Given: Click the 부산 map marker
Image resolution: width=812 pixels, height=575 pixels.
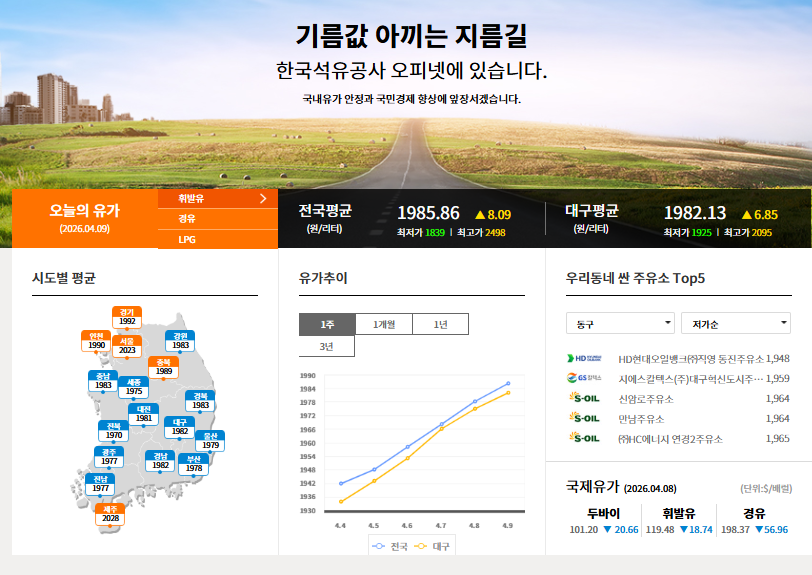Looking at the screenshot, I should tap(194, 463).
